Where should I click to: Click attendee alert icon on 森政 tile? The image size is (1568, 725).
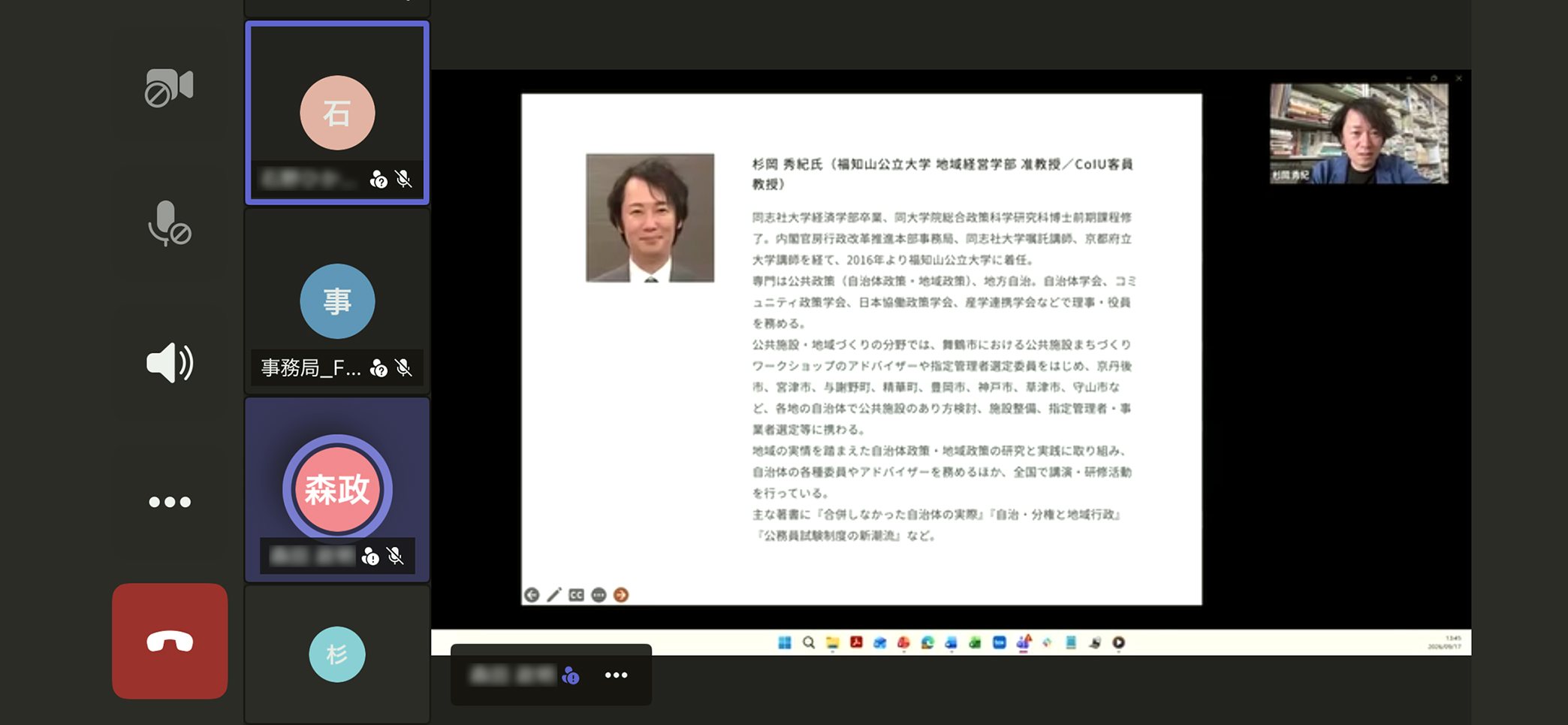tap(370, 557)
